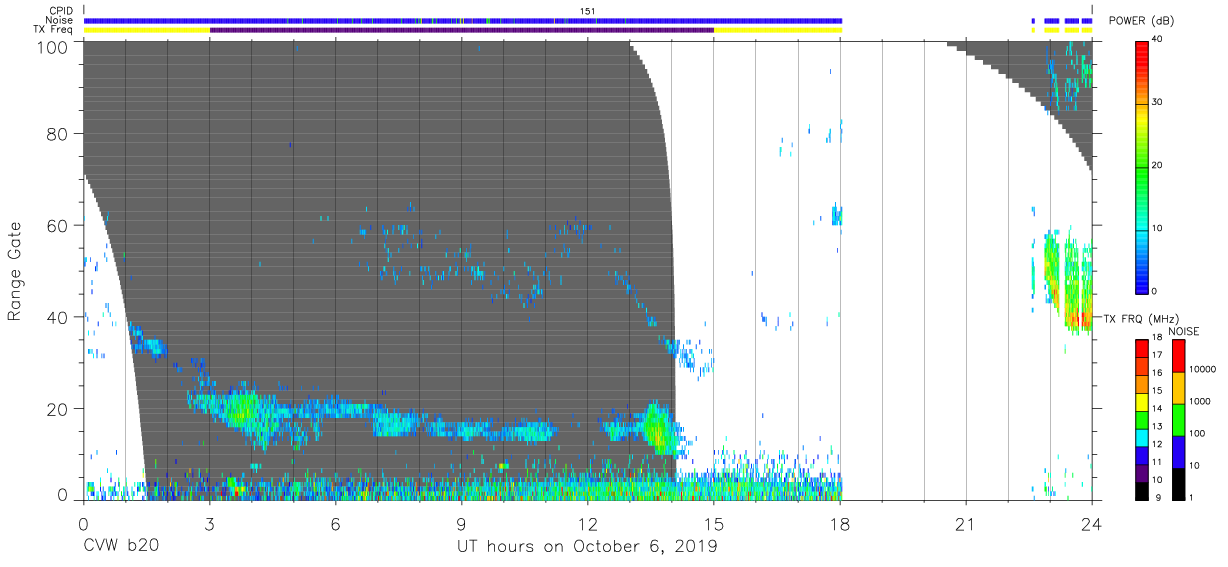The height and width of the screenshot is (567, 1228).
Task: Click the "CVW b20" label
Action: [x=121, y=547]
